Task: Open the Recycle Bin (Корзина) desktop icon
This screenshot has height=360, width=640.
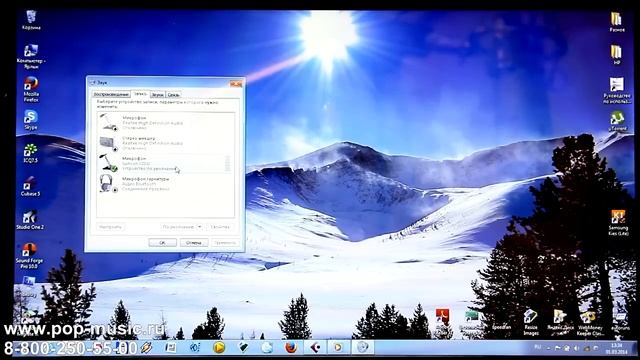Action: coord(31,20)
